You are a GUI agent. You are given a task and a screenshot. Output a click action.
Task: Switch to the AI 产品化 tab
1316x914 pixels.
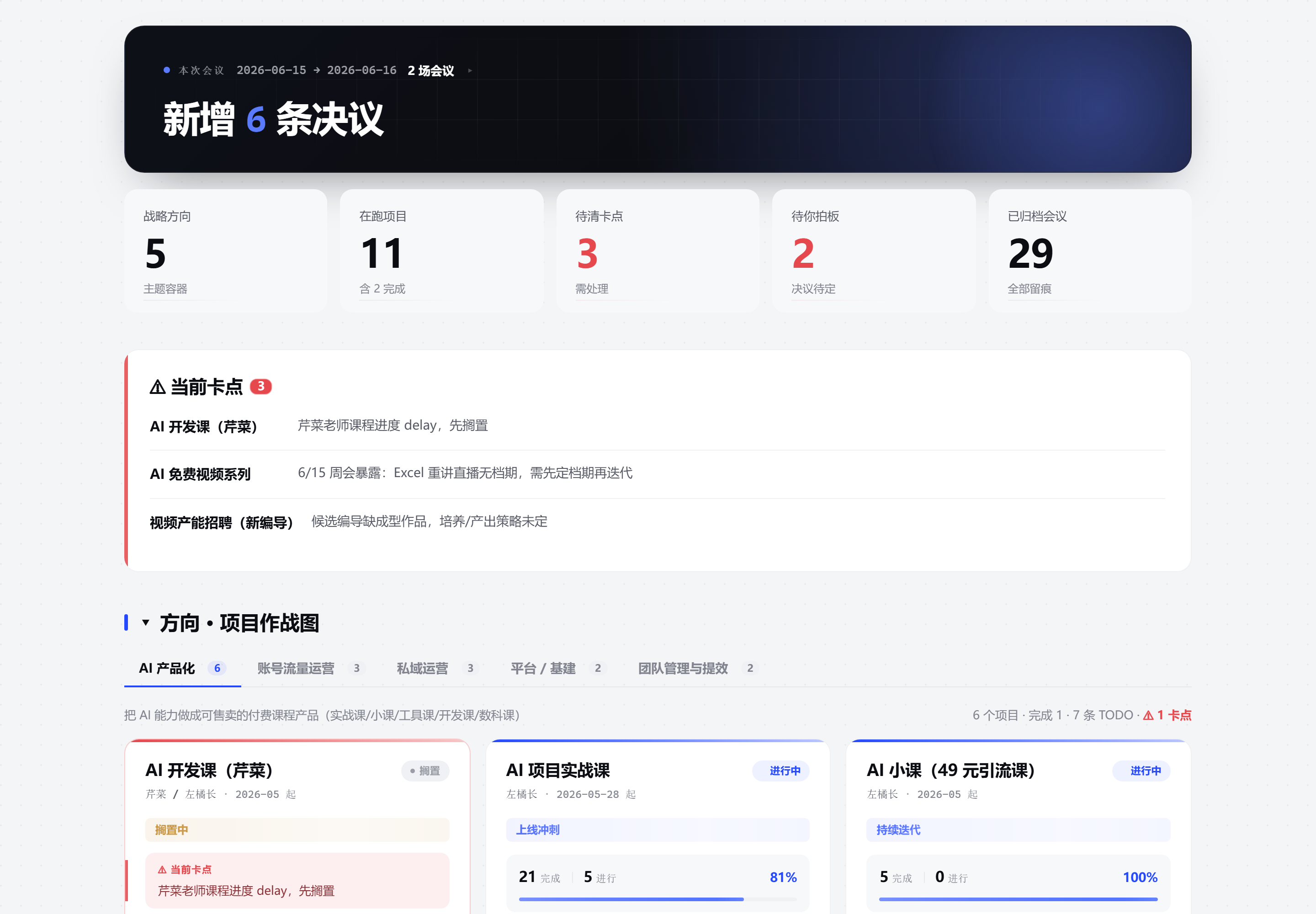click(x=183, y=668)
